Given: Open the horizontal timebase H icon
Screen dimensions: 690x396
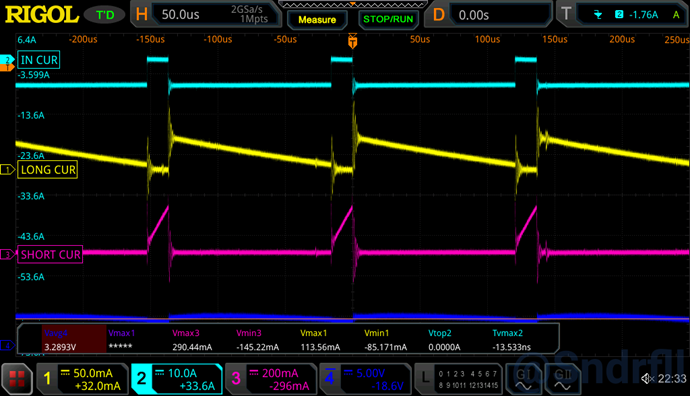Looking at the screenshot, I should click(142, 15).
